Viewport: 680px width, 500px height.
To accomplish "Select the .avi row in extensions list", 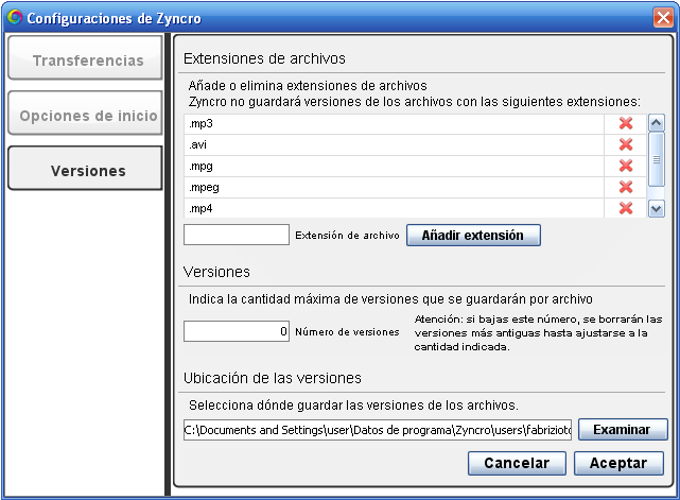I will tap(394, 145).
